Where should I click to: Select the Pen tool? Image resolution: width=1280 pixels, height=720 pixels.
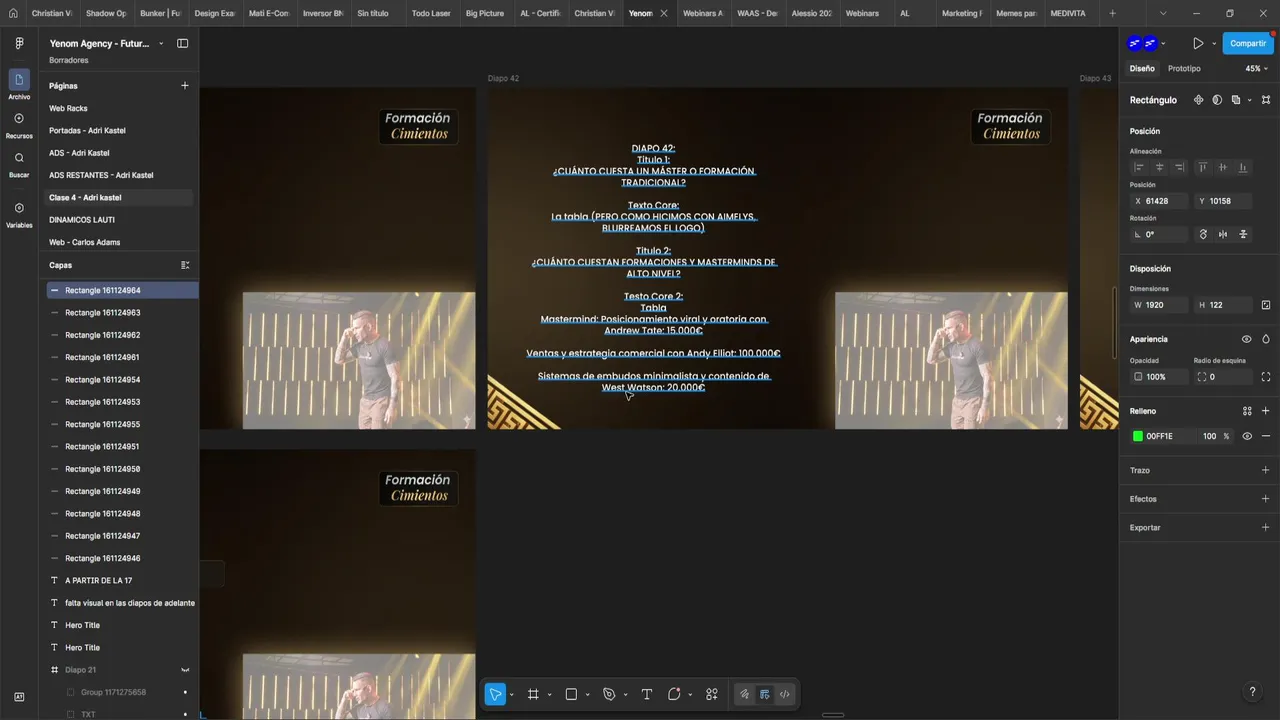[609, 694]
